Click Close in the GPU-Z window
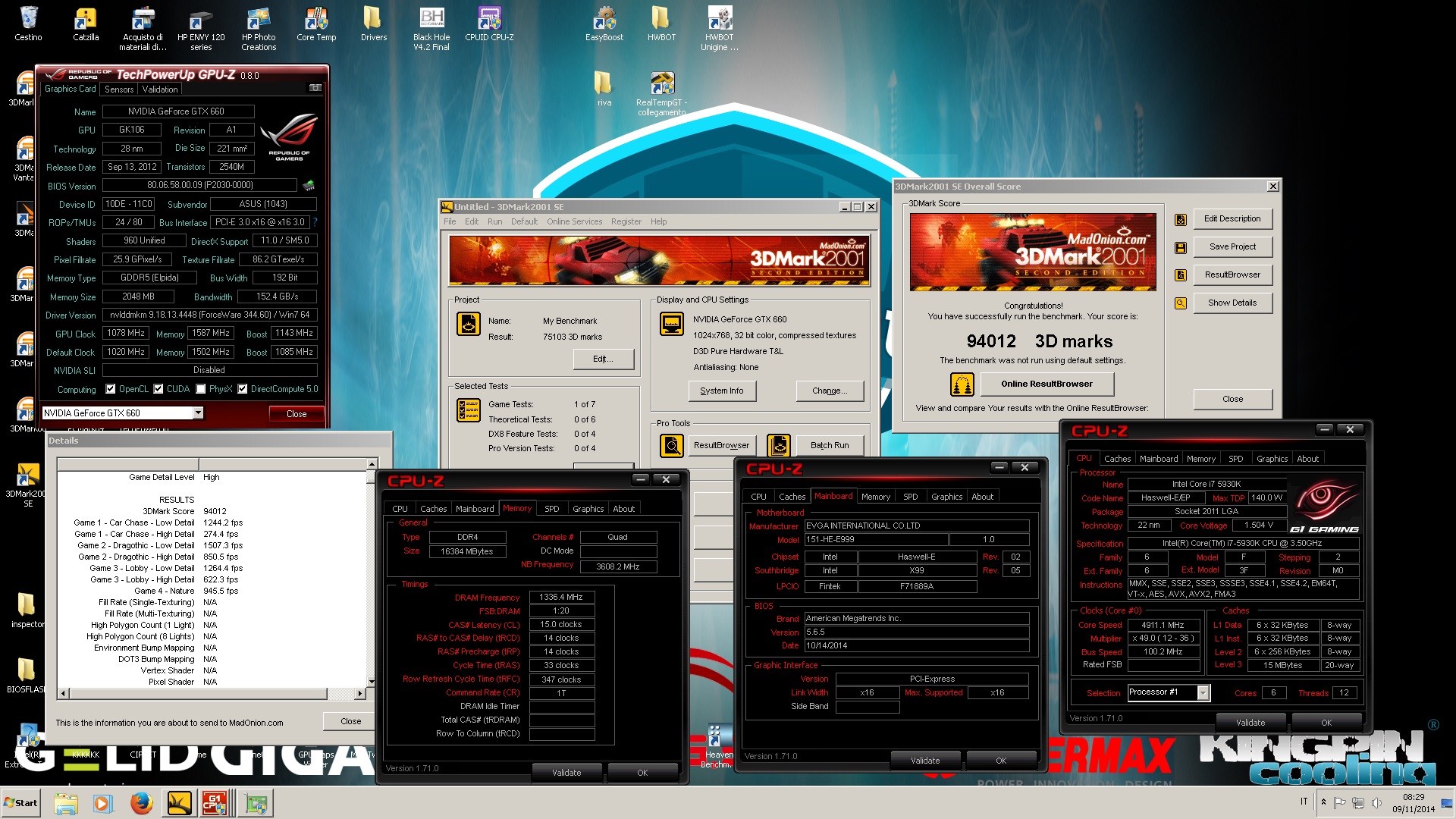 (x=297, y=414)
